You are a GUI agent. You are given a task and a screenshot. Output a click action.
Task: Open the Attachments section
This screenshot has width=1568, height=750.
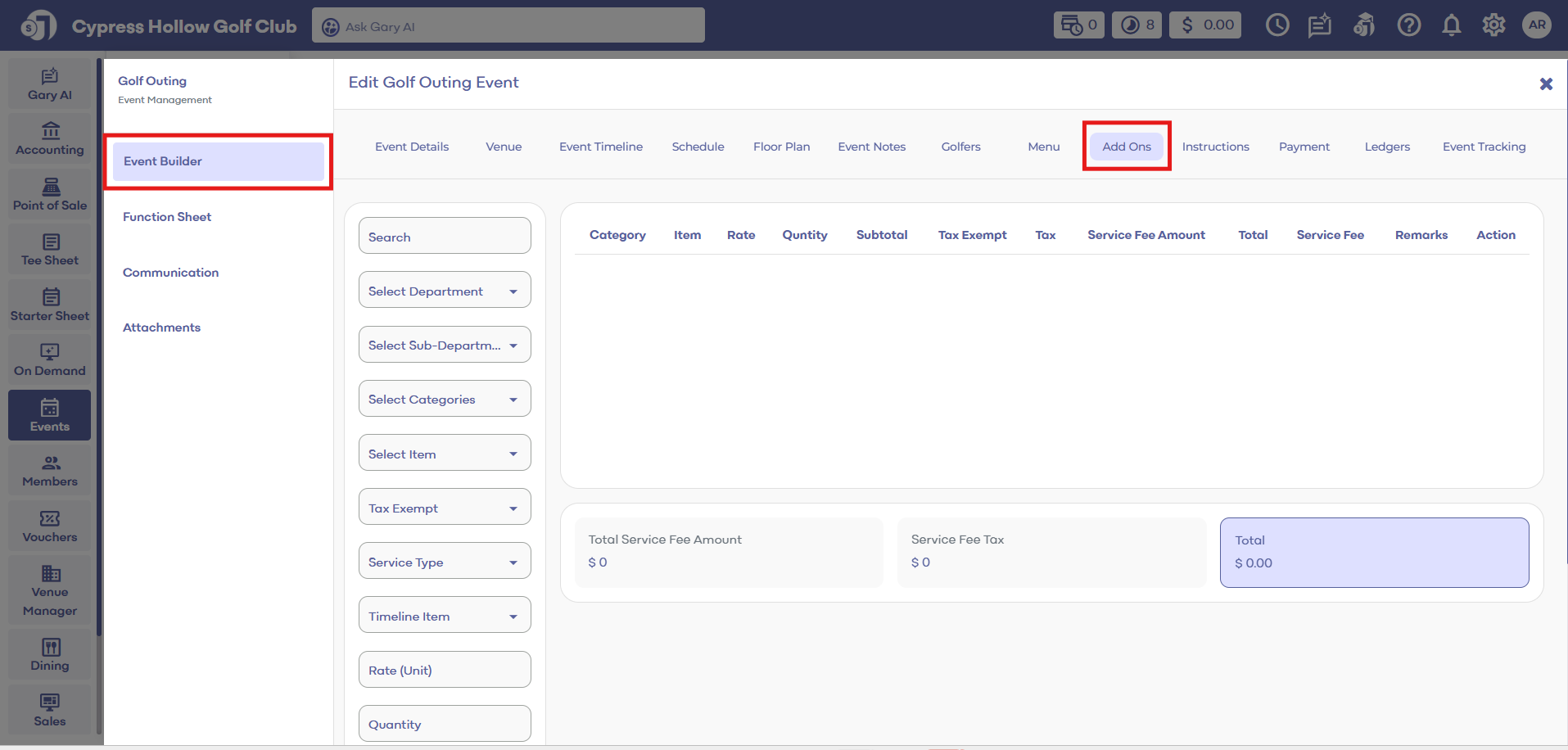click(161, 328)
